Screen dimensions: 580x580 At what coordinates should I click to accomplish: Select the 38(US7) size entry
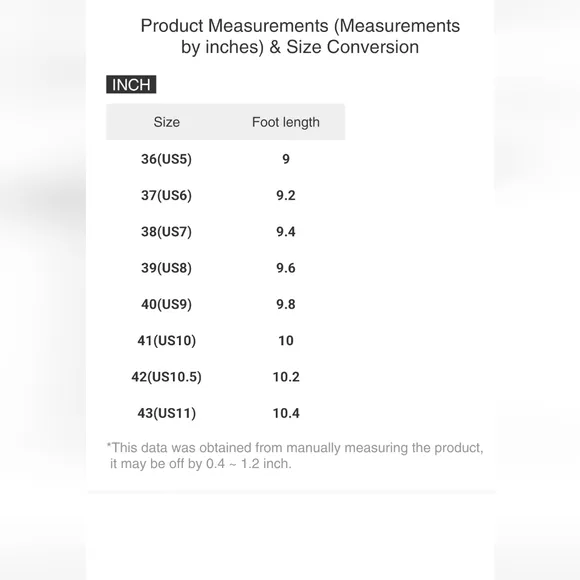(166, 232)
